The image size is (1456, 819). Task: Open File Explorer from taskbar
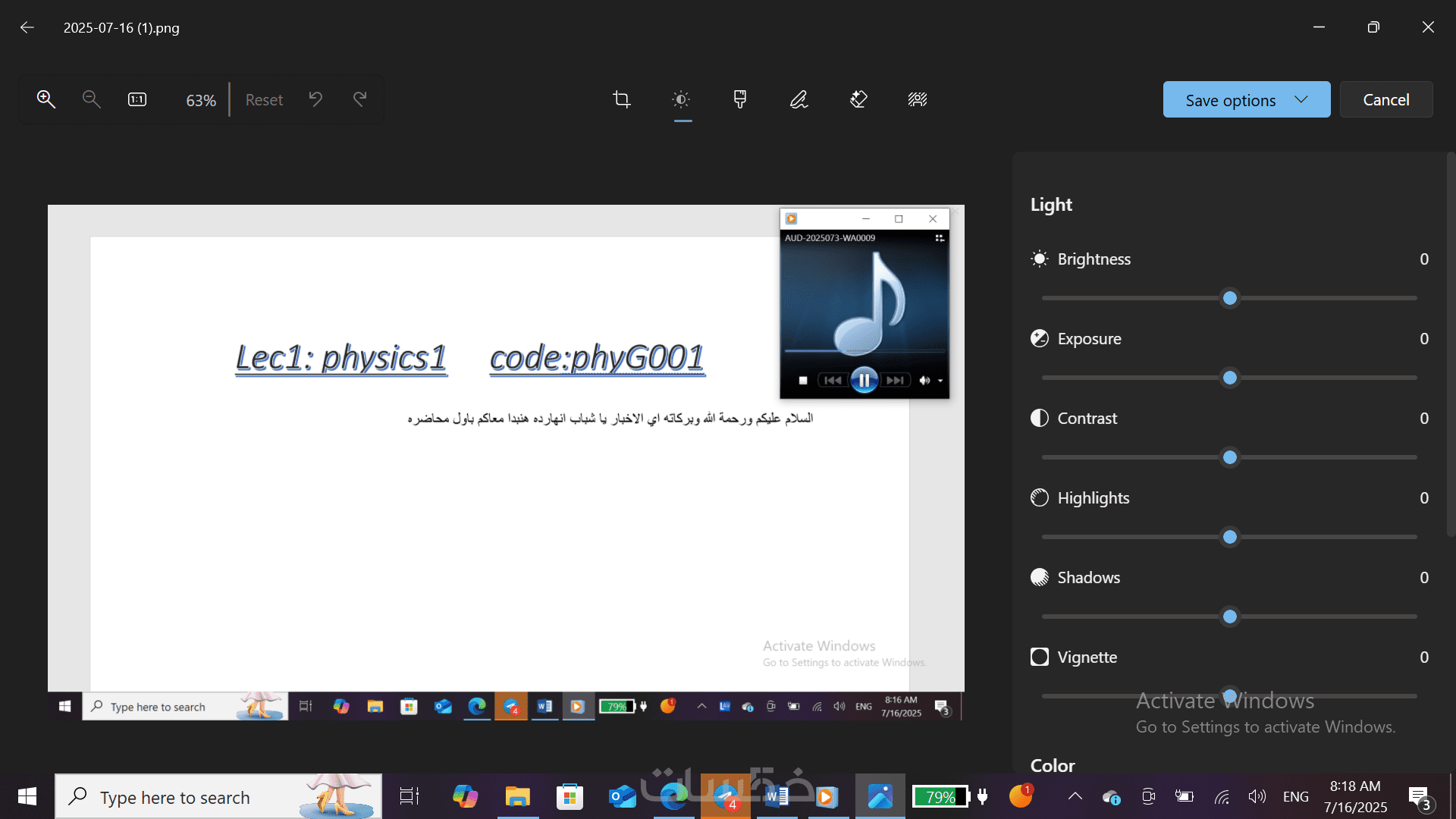coord(517,797)
